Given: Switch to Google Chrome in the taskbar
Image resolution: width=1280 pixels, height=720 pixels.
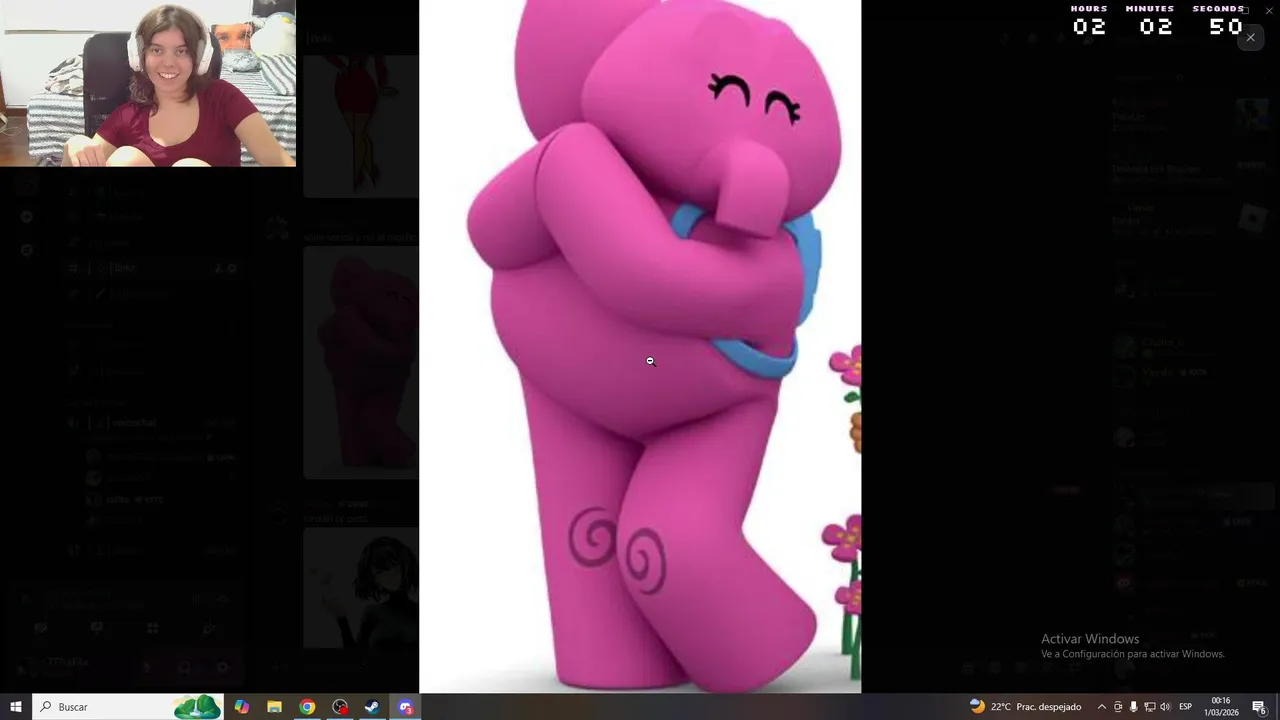Looking at the screenshot, I should coord(307,707).
